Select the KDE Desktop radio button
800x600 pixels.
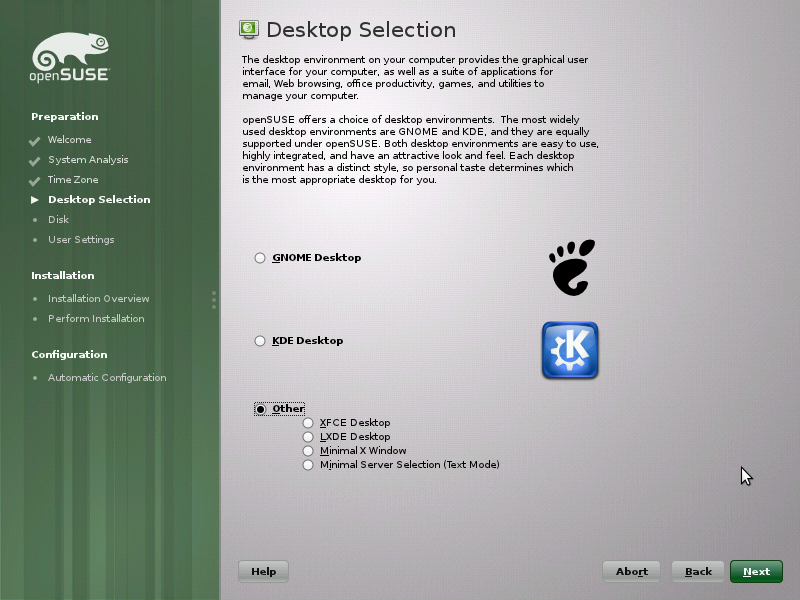tap(260, 340)
